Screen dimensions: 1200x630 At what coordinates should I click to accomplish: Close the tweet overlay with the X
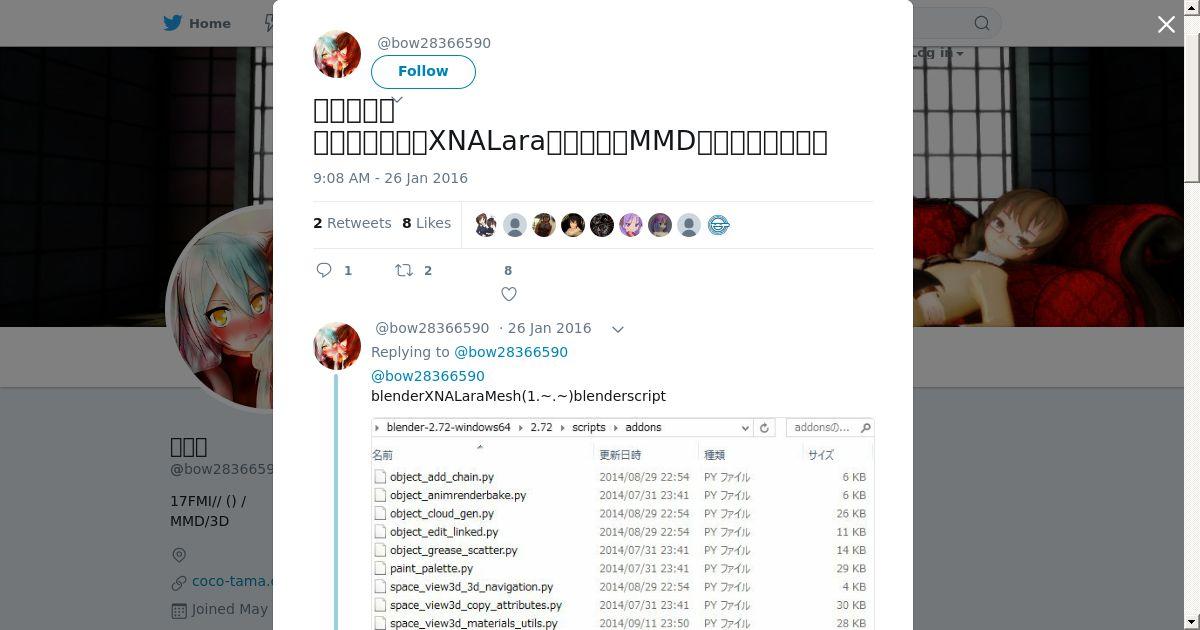1166,24
